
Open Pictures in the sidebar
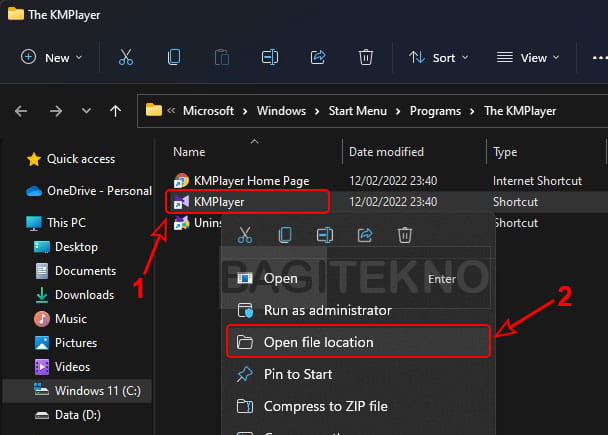[66, 343]
